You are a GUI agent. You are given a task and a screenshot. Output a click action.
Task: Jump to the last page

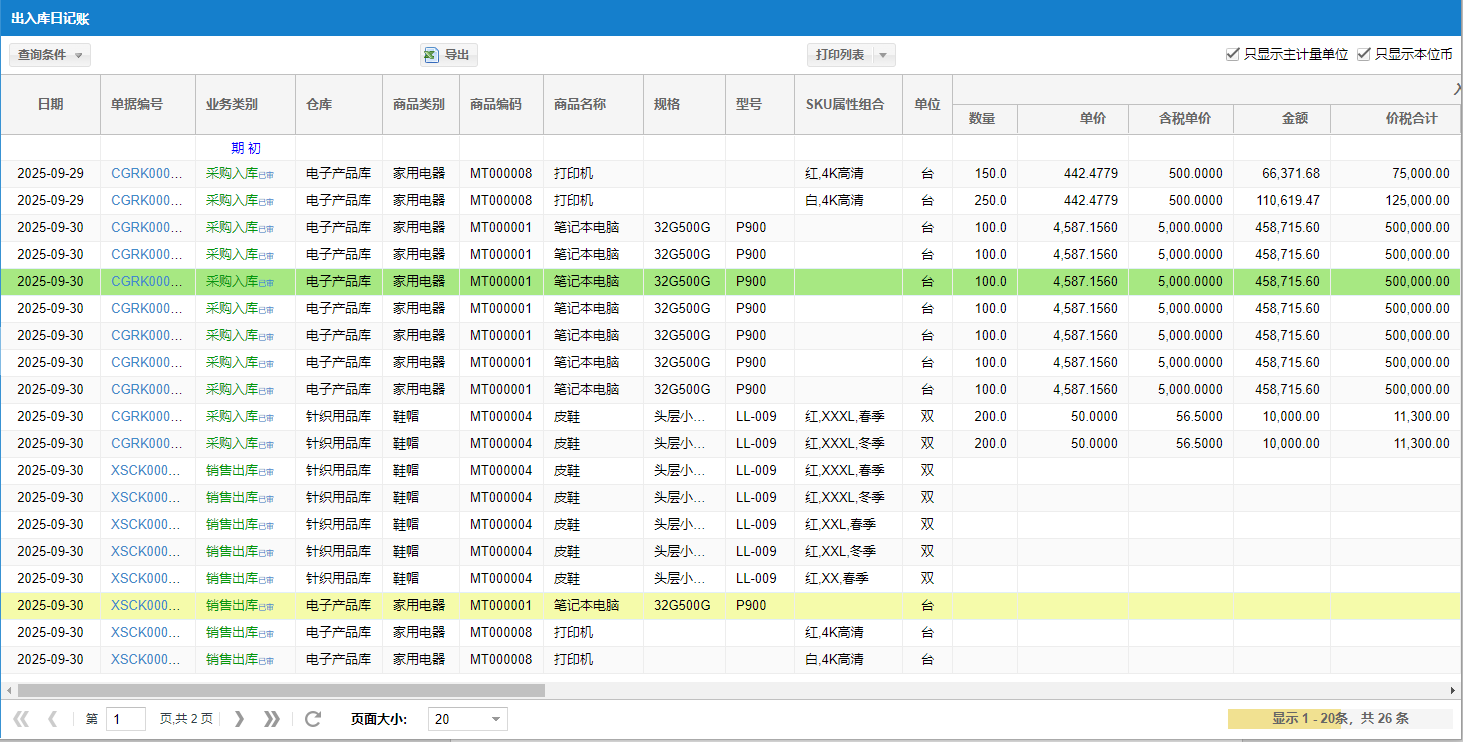click(x=271, y=719)
